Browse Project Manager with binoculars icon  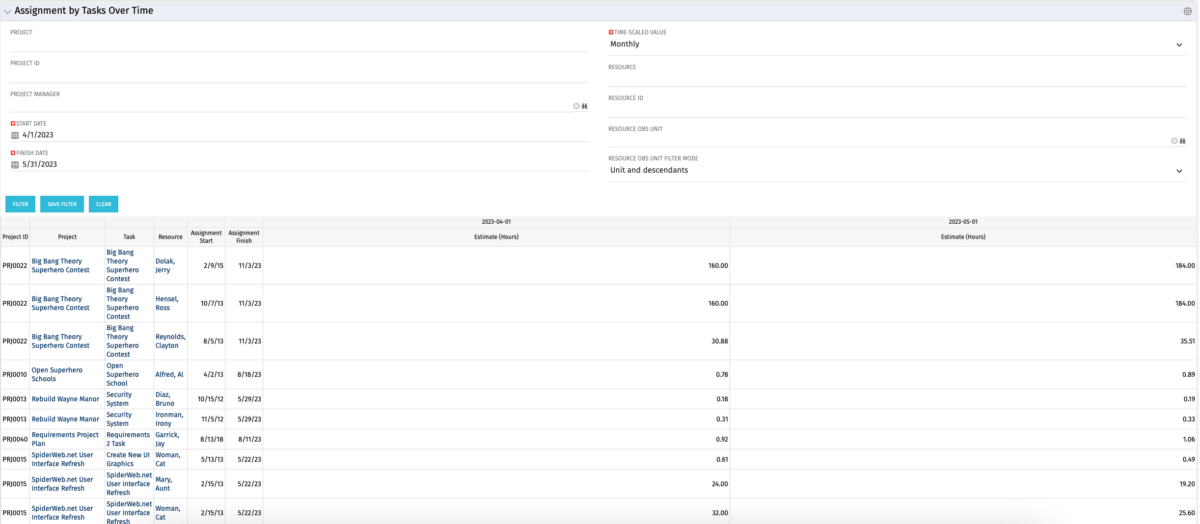(x=585, y=106)
